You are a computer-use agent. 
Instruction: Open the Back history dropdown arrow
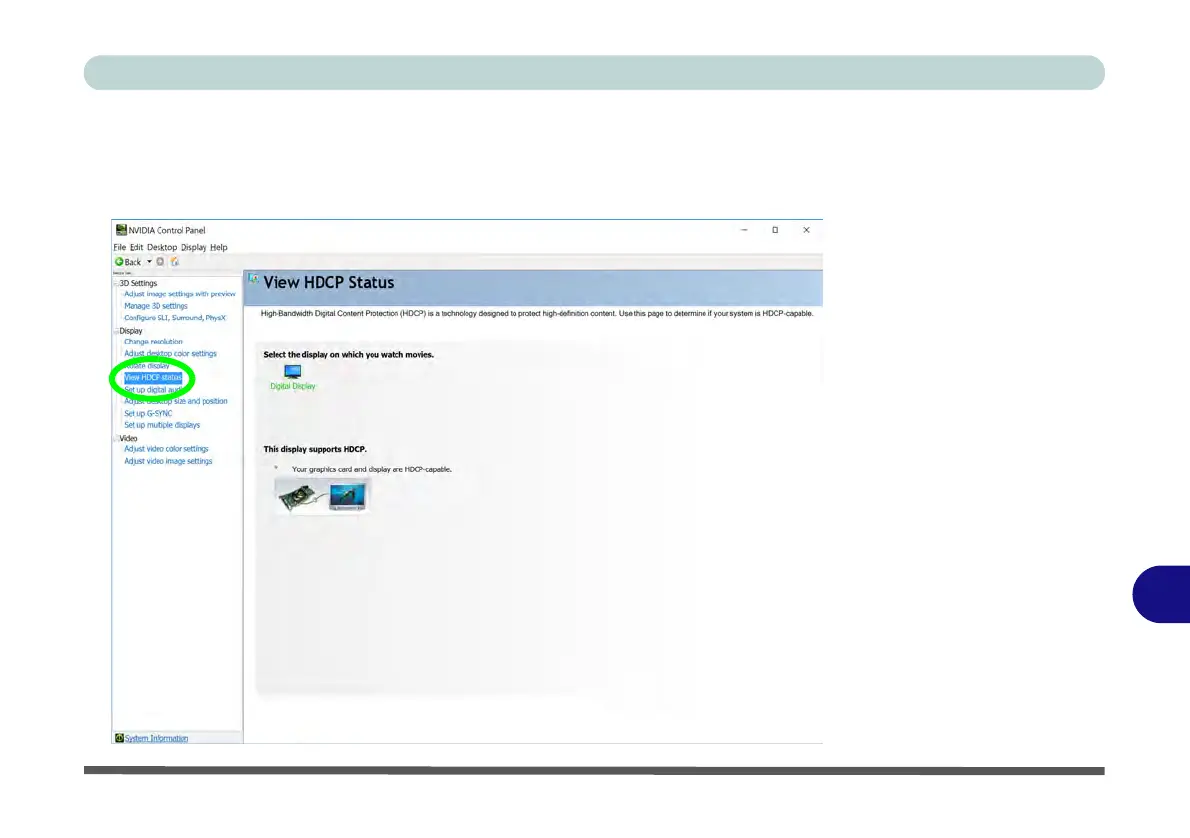(150, 262)
